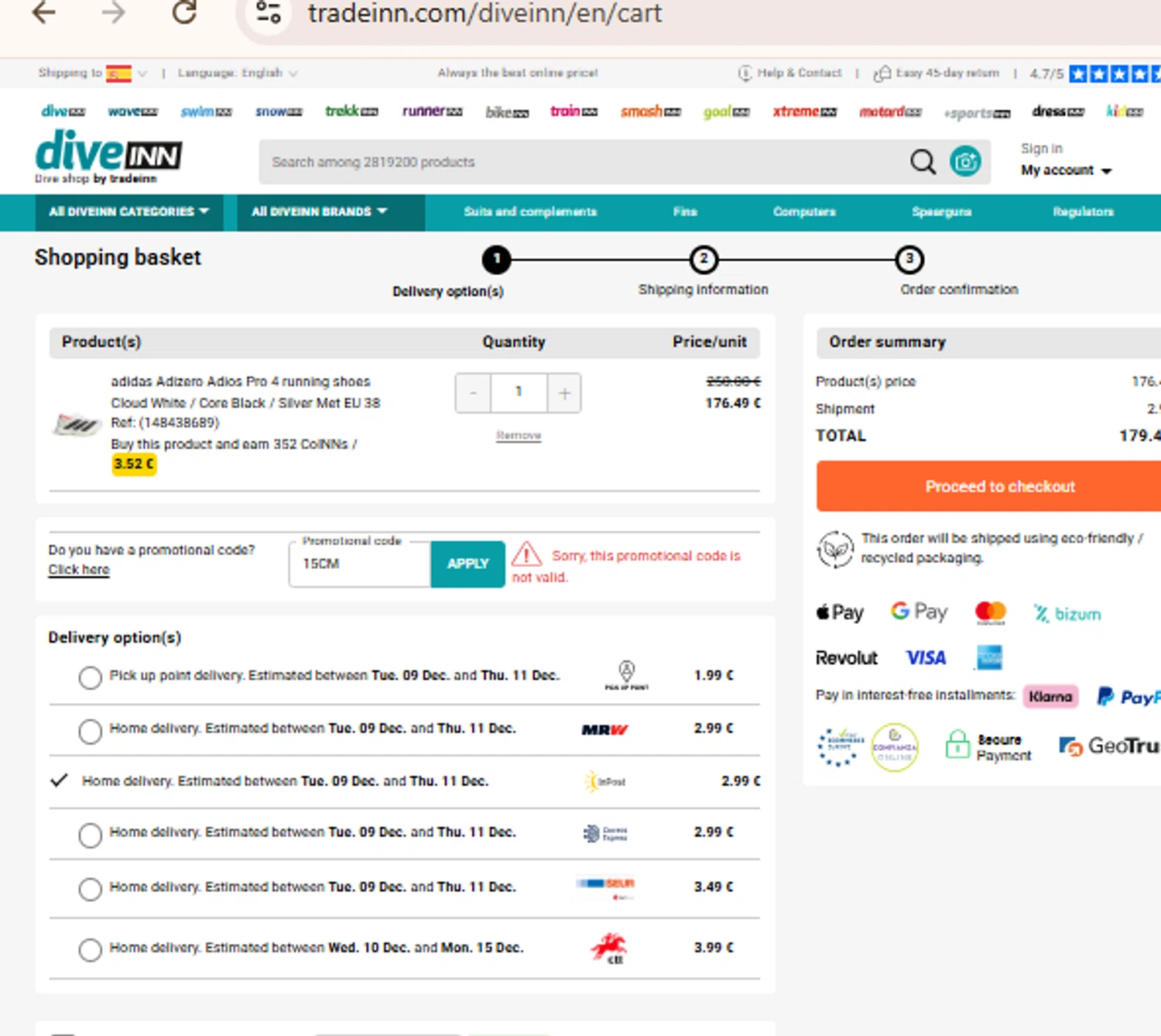The height and width of the screenshot is (1036, 1161).
Task: Switch to runner store tab
Action: (x=432, y=111)
